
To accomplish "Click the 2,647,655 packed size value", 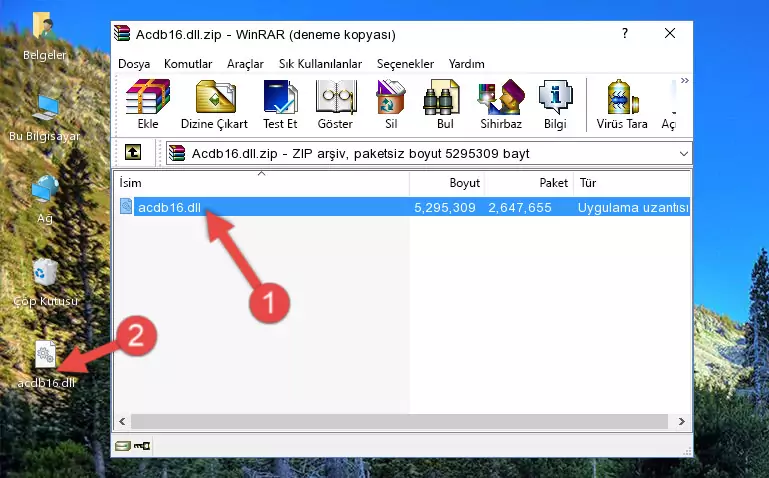I will click(520, 207).
